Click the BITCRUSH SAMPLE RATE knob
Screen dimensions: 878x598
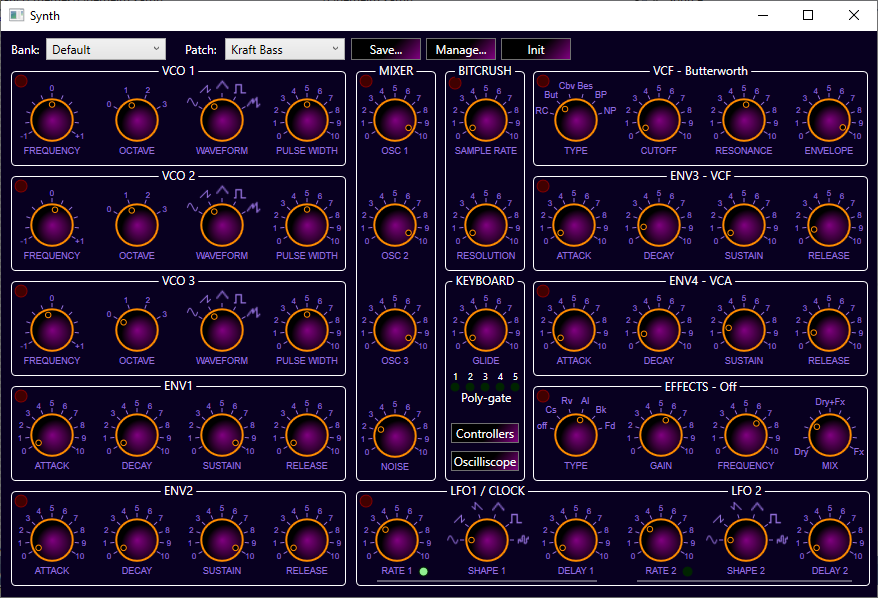pos(485,120)
